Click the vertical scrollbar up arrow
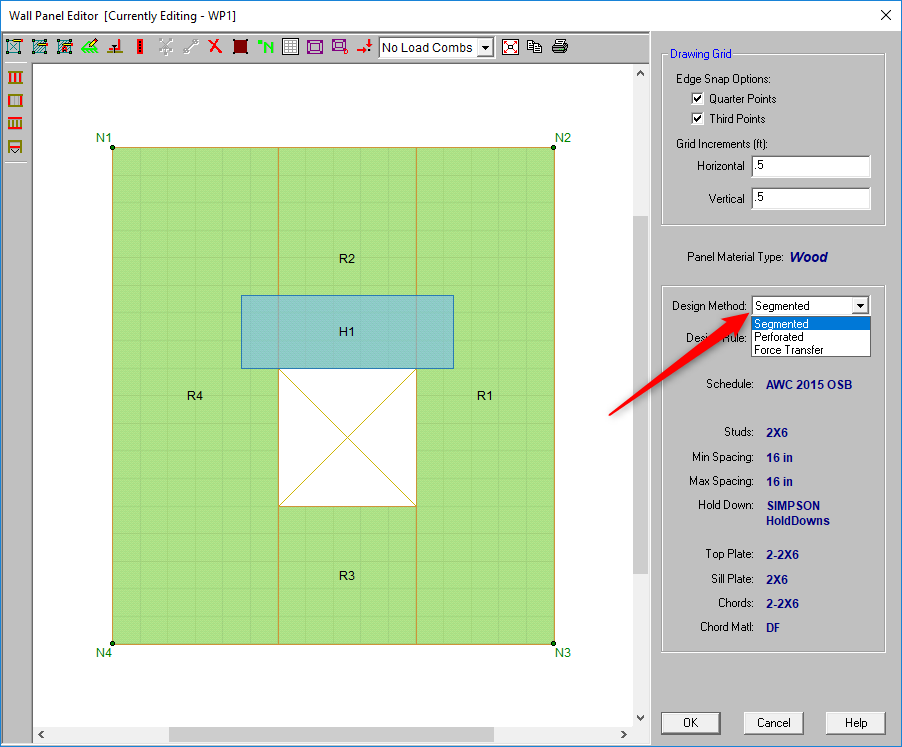Image resolution: width=902 pixels, height=747 pixels. coord(640,73)
